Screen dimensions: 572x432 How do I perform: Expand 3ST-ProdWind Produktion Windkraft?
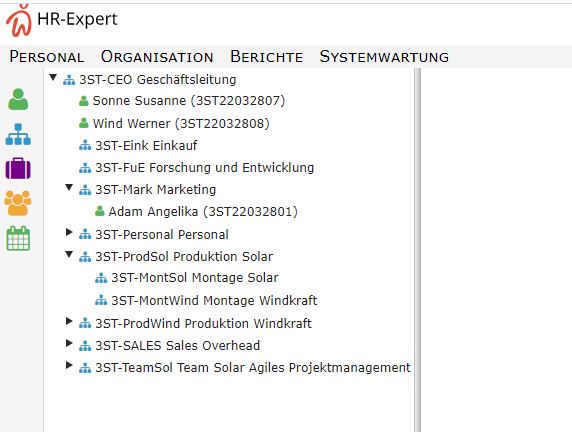click(69, 321)
